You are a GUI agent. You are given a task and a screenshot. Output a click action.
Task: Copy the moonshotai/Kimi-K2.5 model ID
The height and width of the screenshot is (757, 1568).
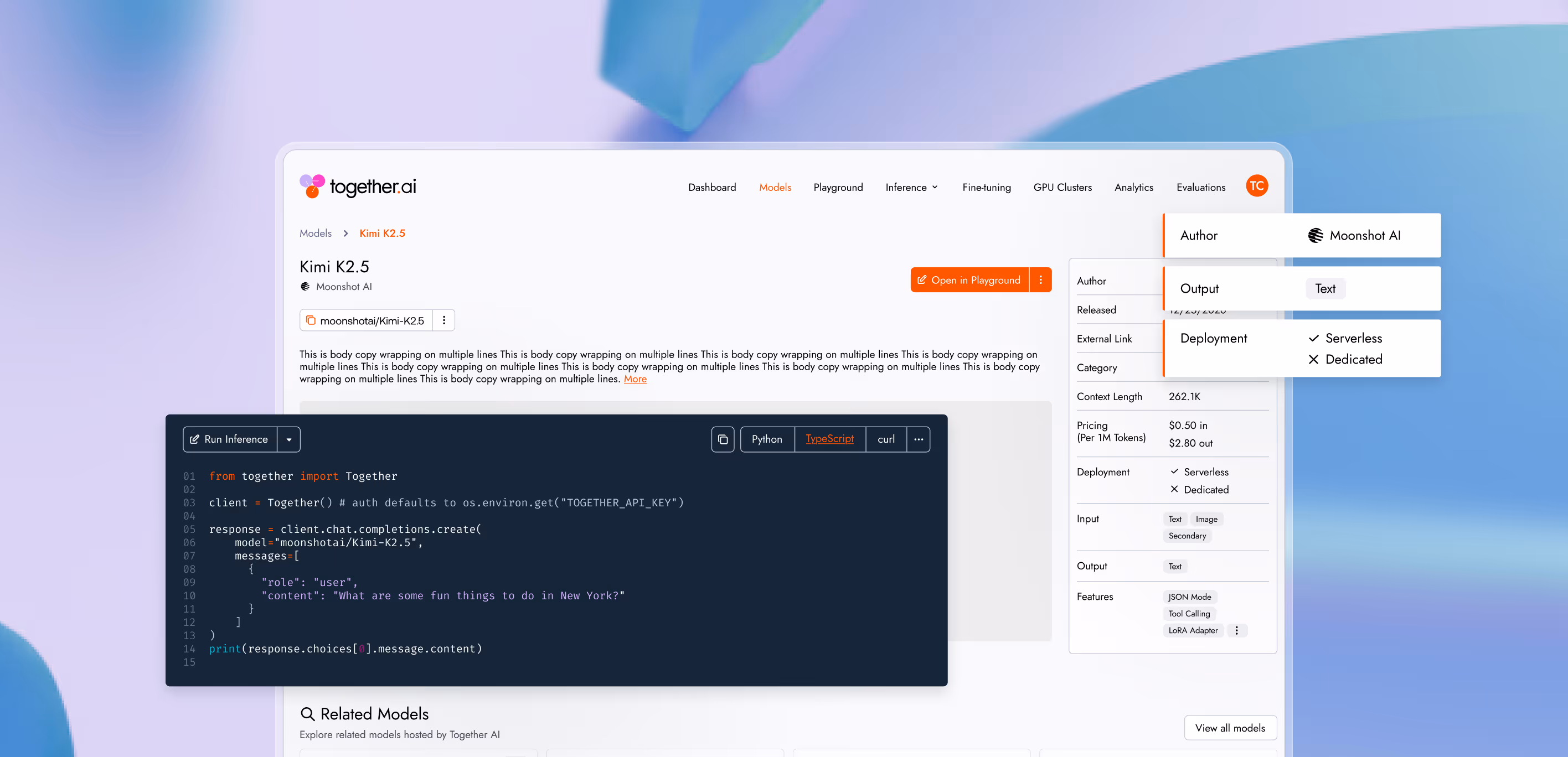[x=311, y=320]
